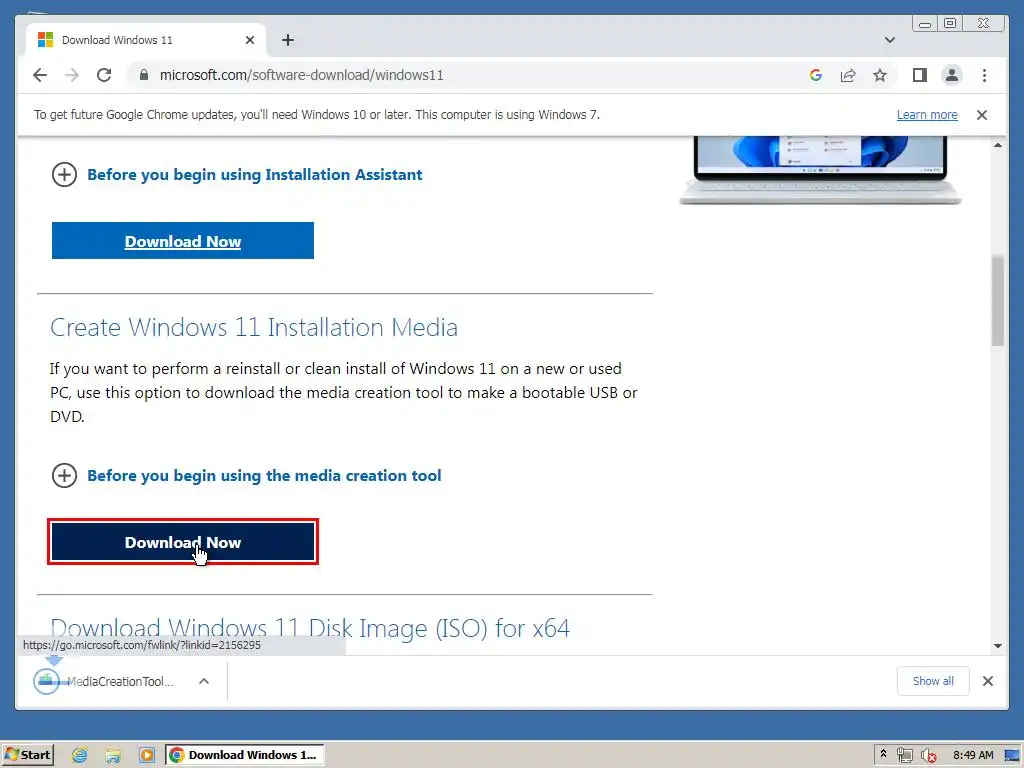The image size is (1024, 768).
Task: Open the network tray icon
Action: click(x=904, y=755)
